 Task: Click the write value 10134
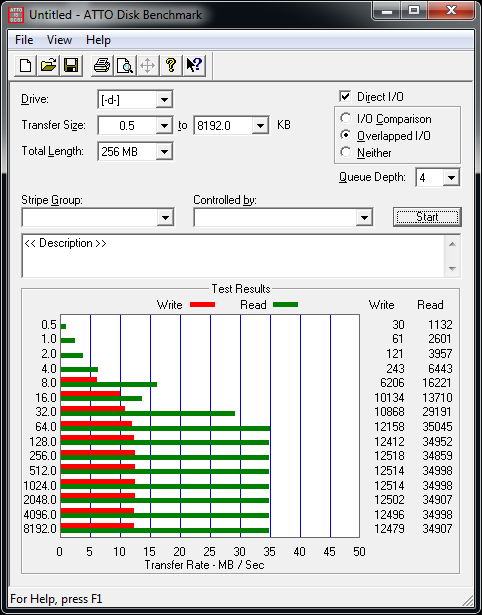click(x=389, y=398)
